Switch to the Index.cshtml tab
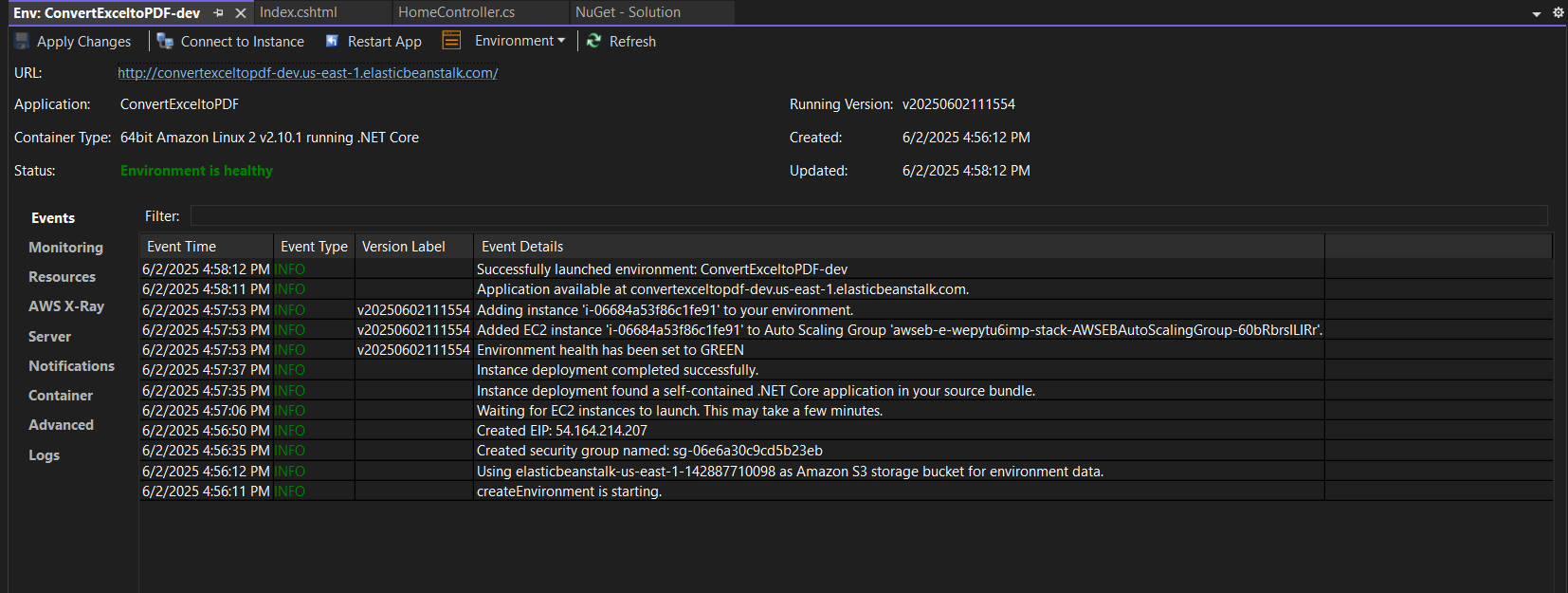This screenshot has height=593, width=1568. [x=299, y=12]
